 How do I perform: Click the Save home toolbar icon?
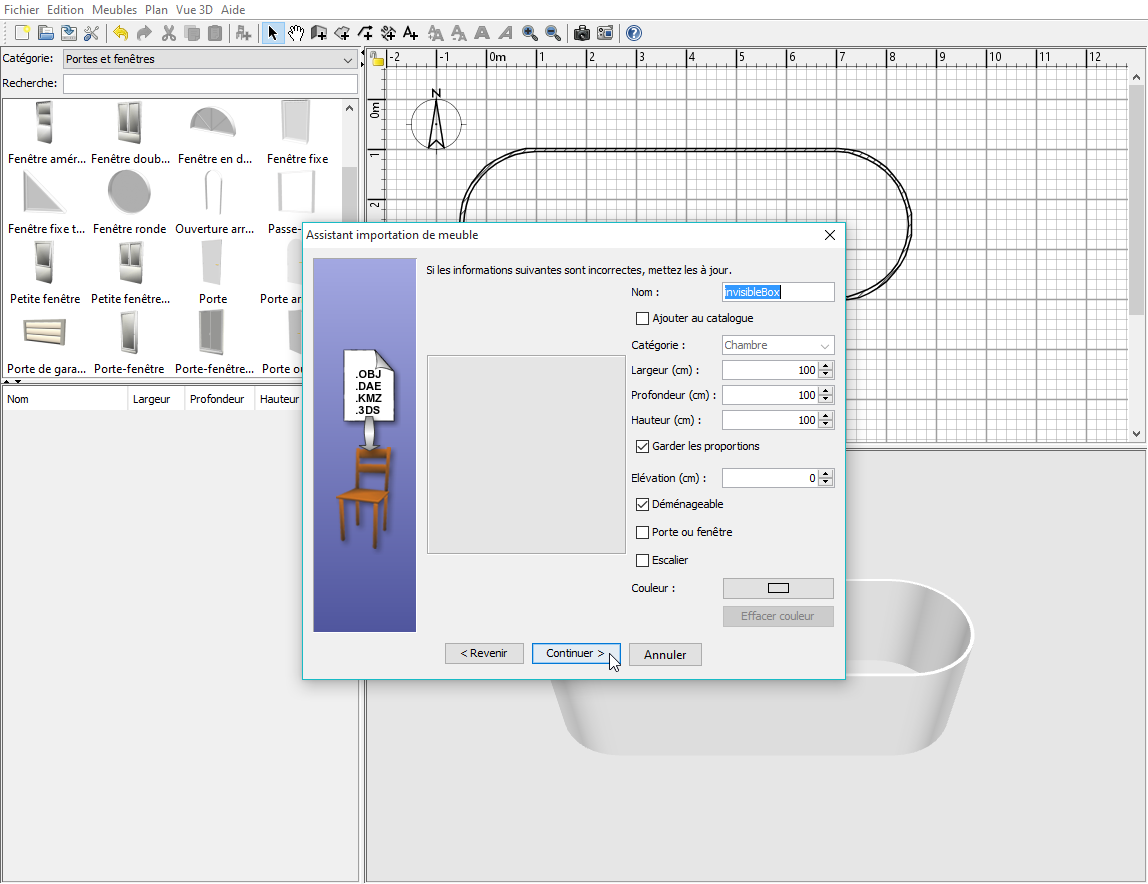click(69, 33)
